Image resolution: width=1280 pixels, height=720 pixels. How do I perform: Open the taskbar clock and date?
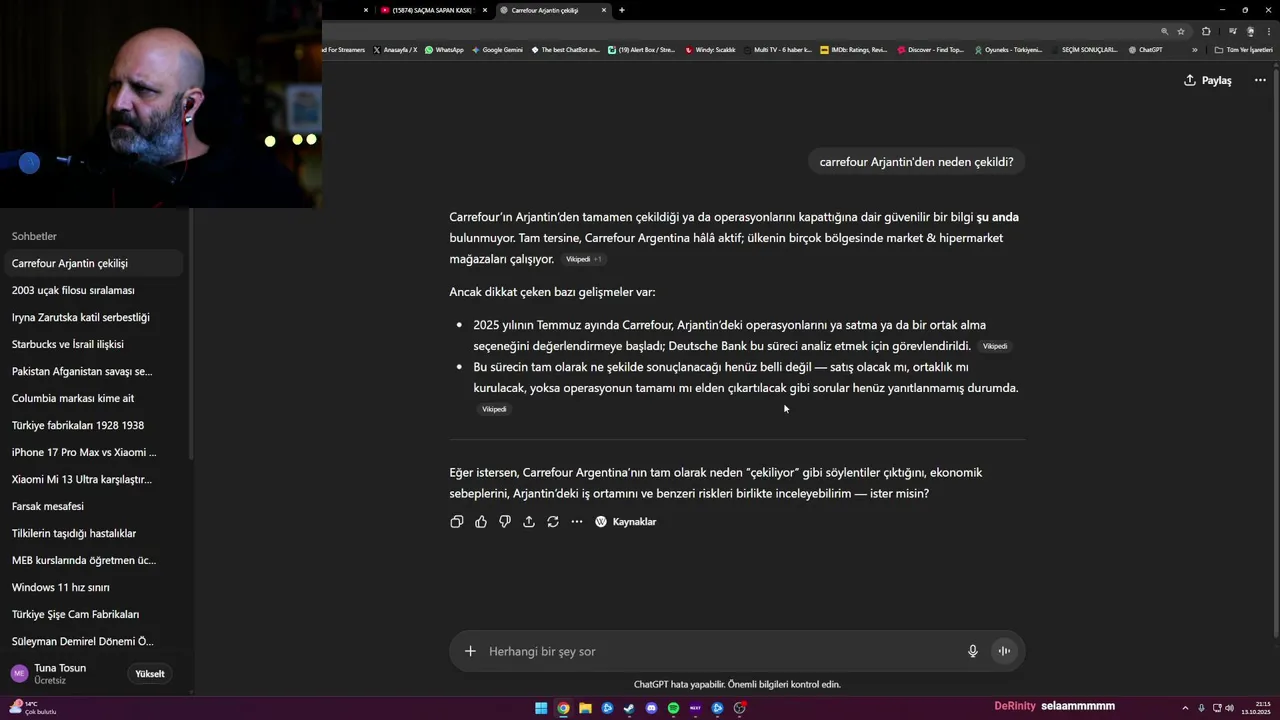coord(1256,708)
